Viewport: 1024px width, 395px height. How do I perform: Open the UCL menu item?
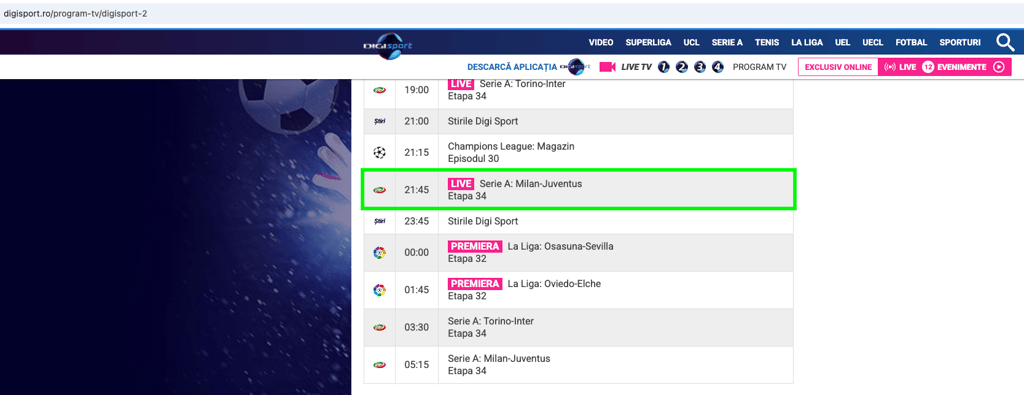pyautogui.click(x=692, y=42)
